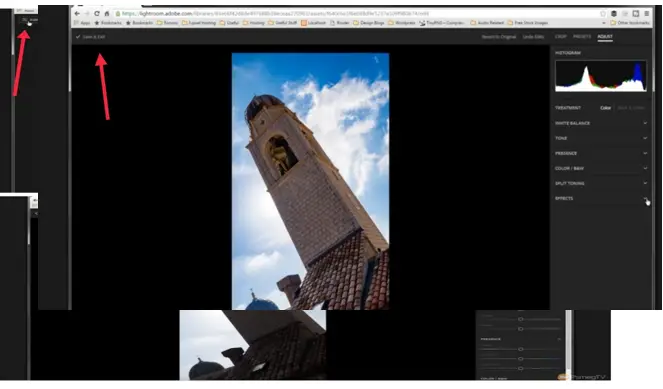663x389 pixels.
Task: Click Undo Edits
Action: pyautogui.click(x=533, y=37)
